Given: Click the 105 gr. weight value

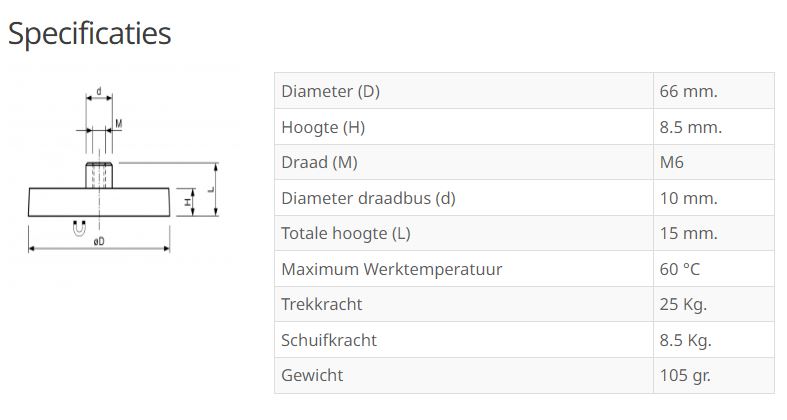Looking at the screenshot, I should click(685, 375).
